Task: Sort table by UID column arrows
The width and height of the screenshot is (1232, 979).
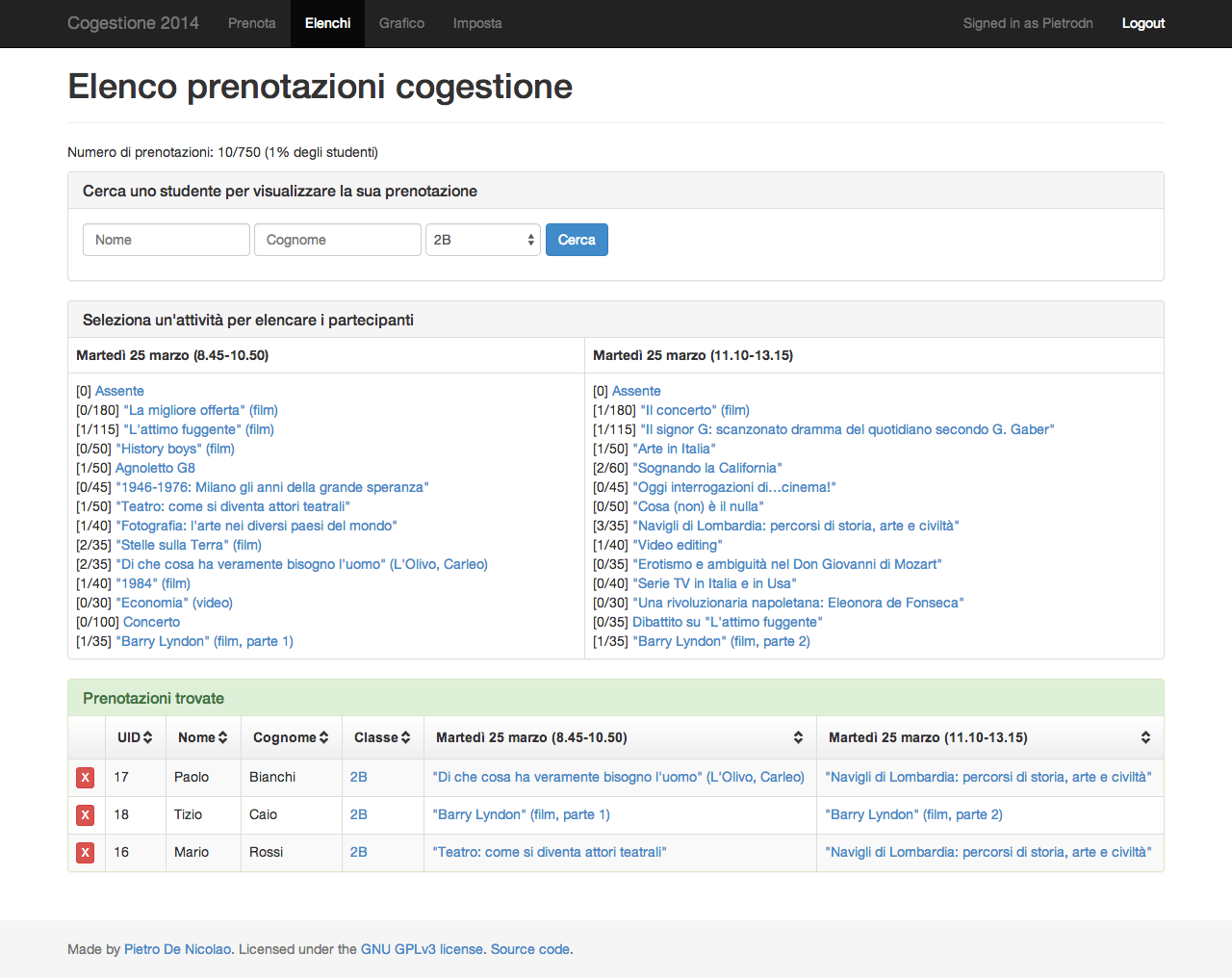Action: (147, 737)
